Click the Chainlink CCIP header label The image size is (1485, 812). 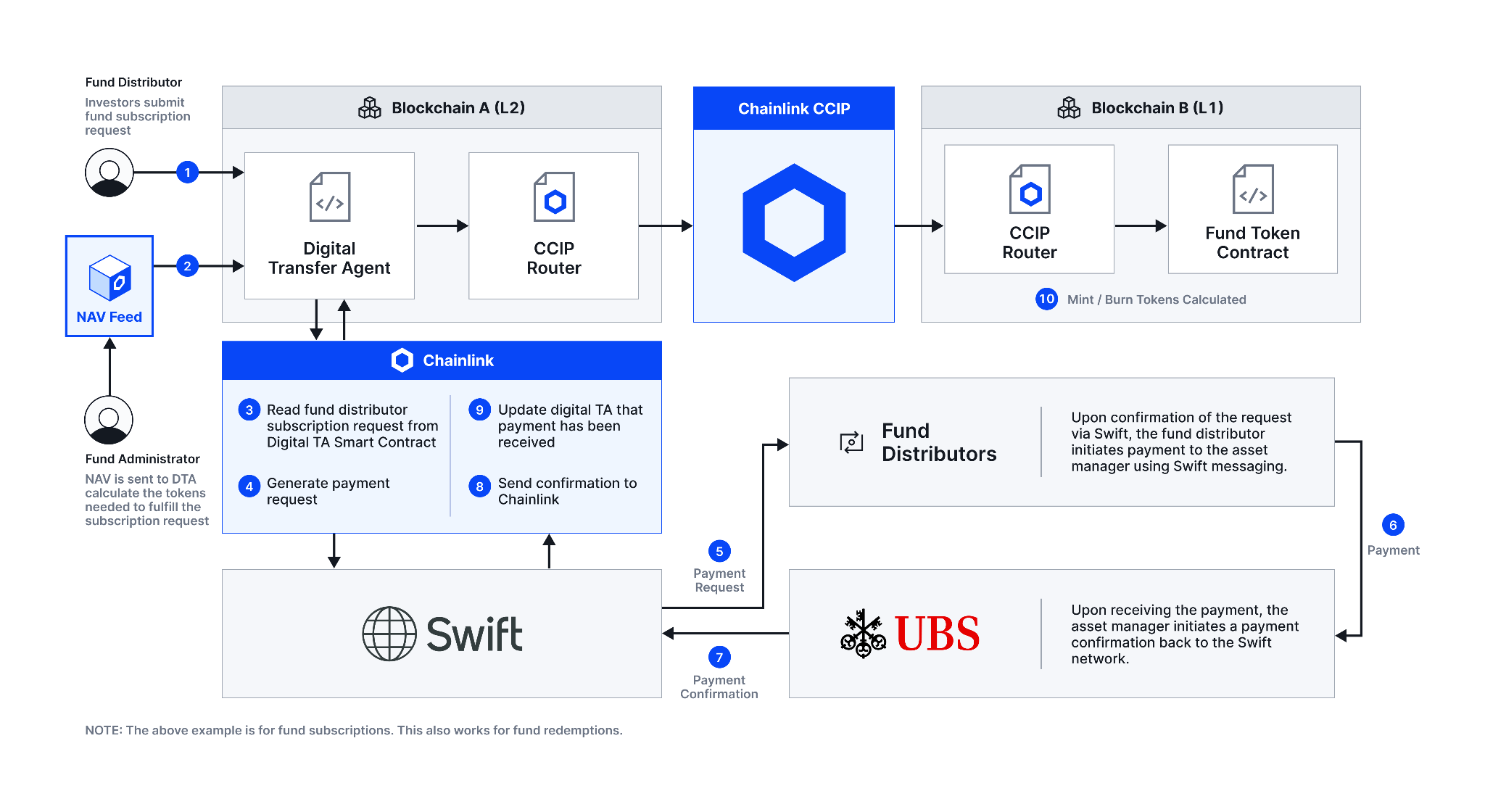[794, 109]
